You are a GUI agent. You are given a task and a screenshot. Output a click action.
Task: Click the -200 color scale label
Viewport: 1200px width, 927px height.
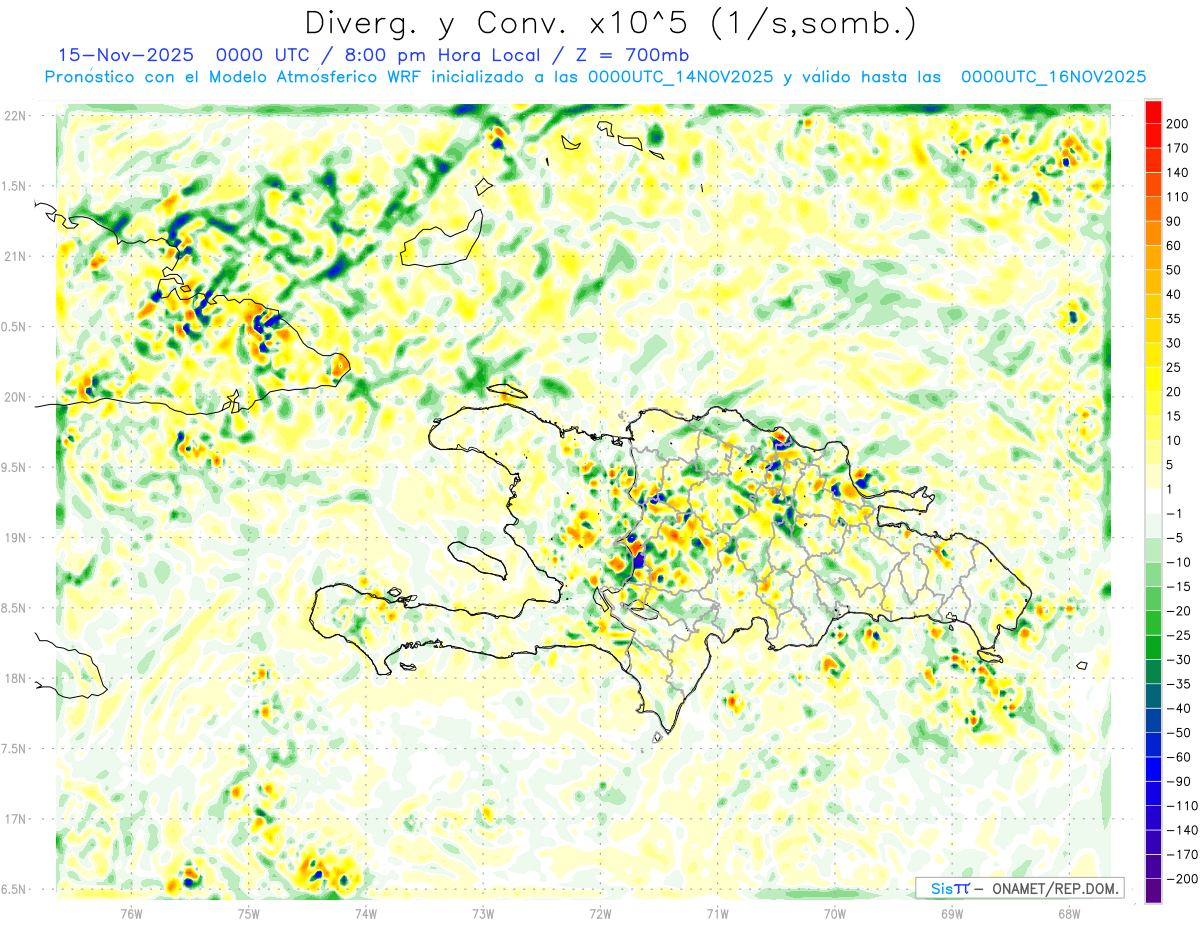click(1181, 879)
